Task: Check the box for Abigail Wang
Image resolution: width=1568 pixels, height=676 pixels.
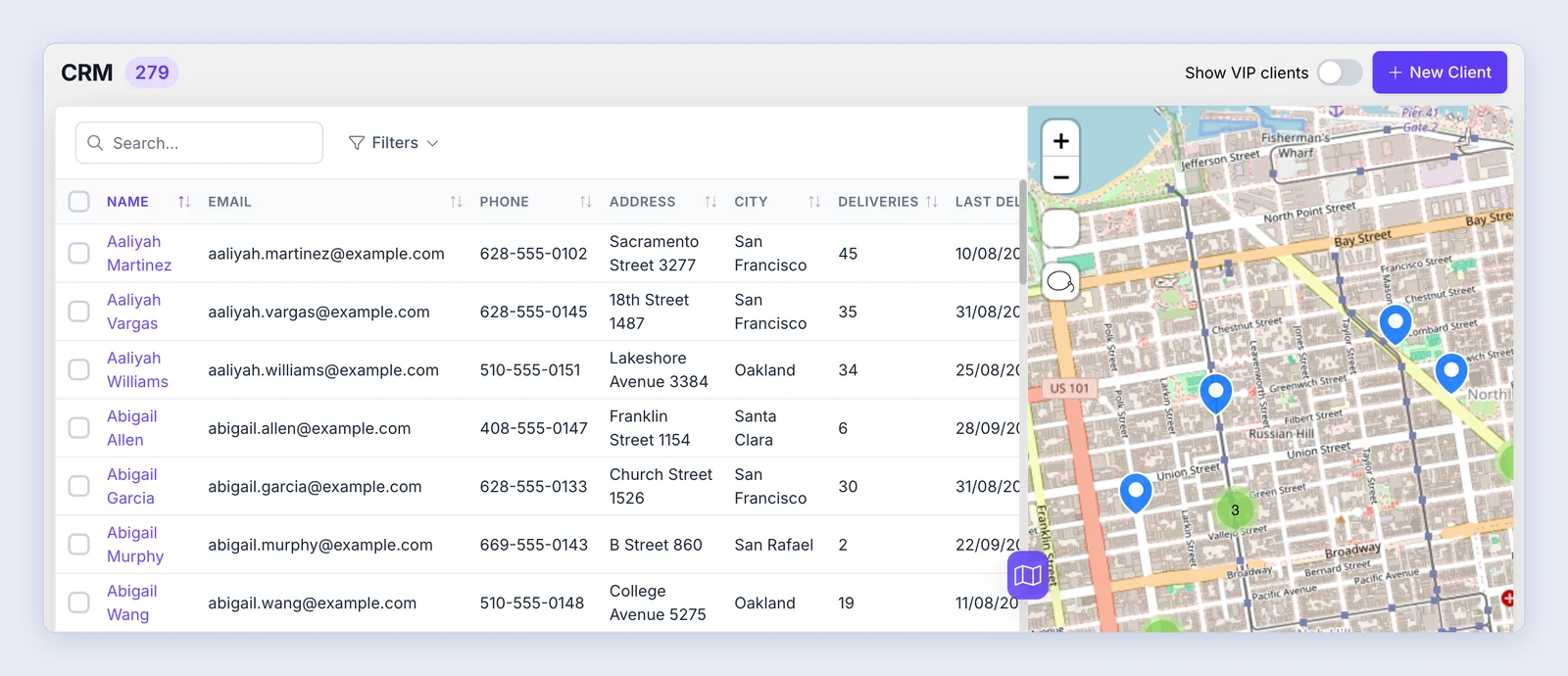Action: 78,603
